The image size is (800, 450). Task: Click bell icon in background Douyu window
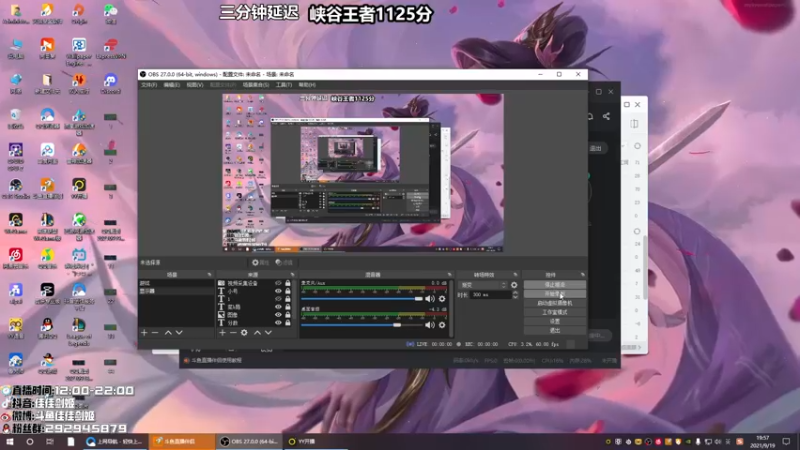(590, 116)
